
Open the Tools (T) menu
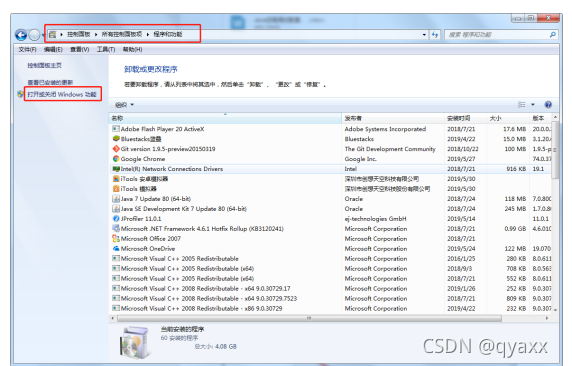[x=106, y=49]
